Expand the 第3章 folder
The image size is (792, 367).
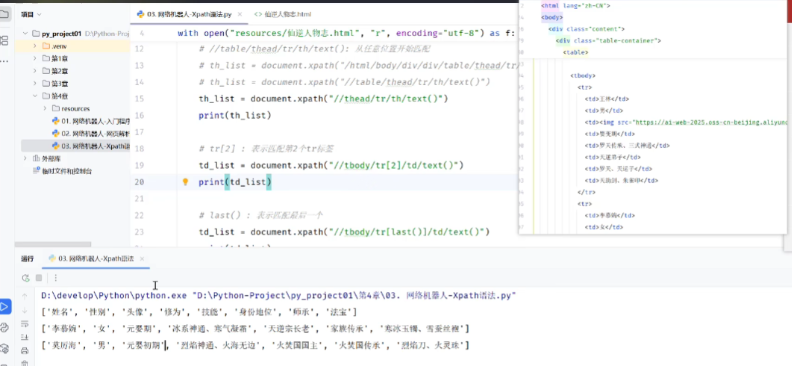35,83
